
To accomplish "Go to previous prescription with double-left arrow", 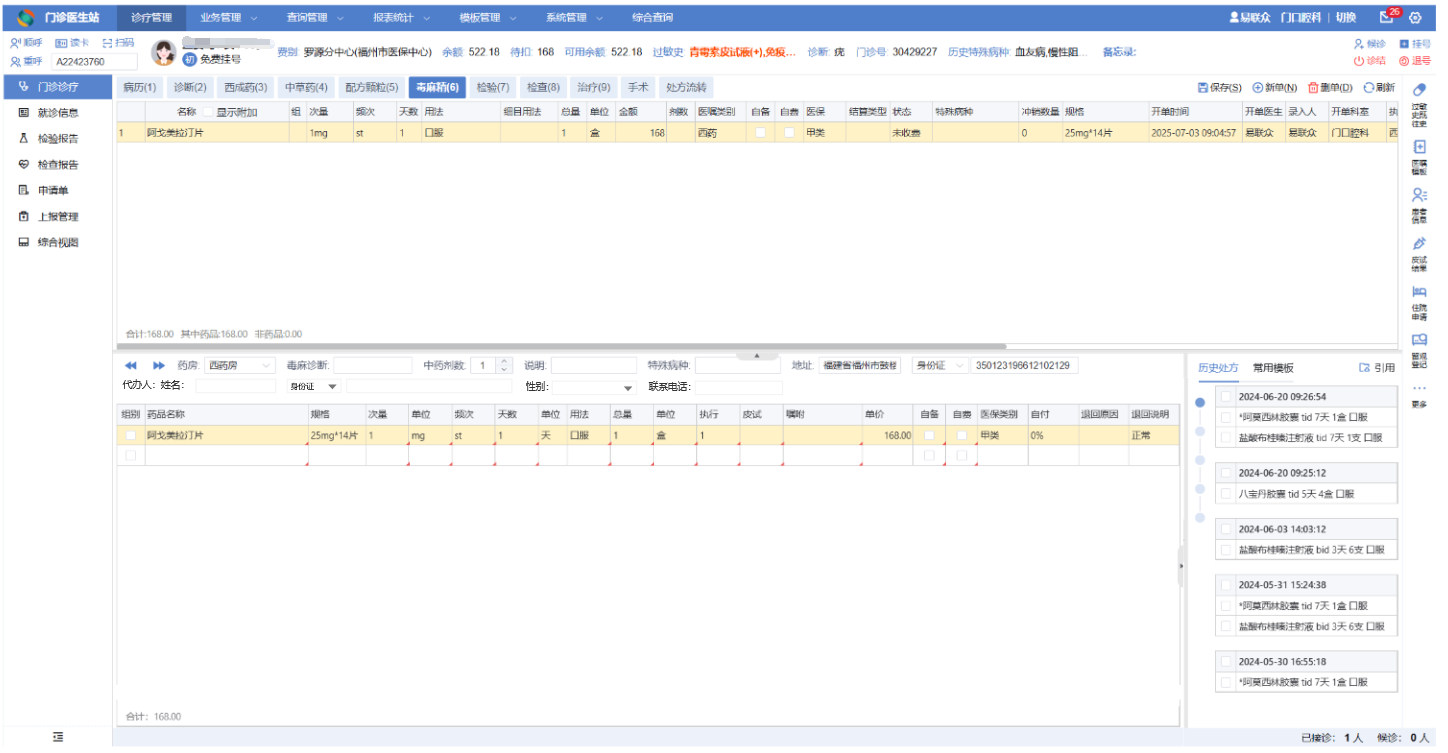I will click(x=131, y=366).
